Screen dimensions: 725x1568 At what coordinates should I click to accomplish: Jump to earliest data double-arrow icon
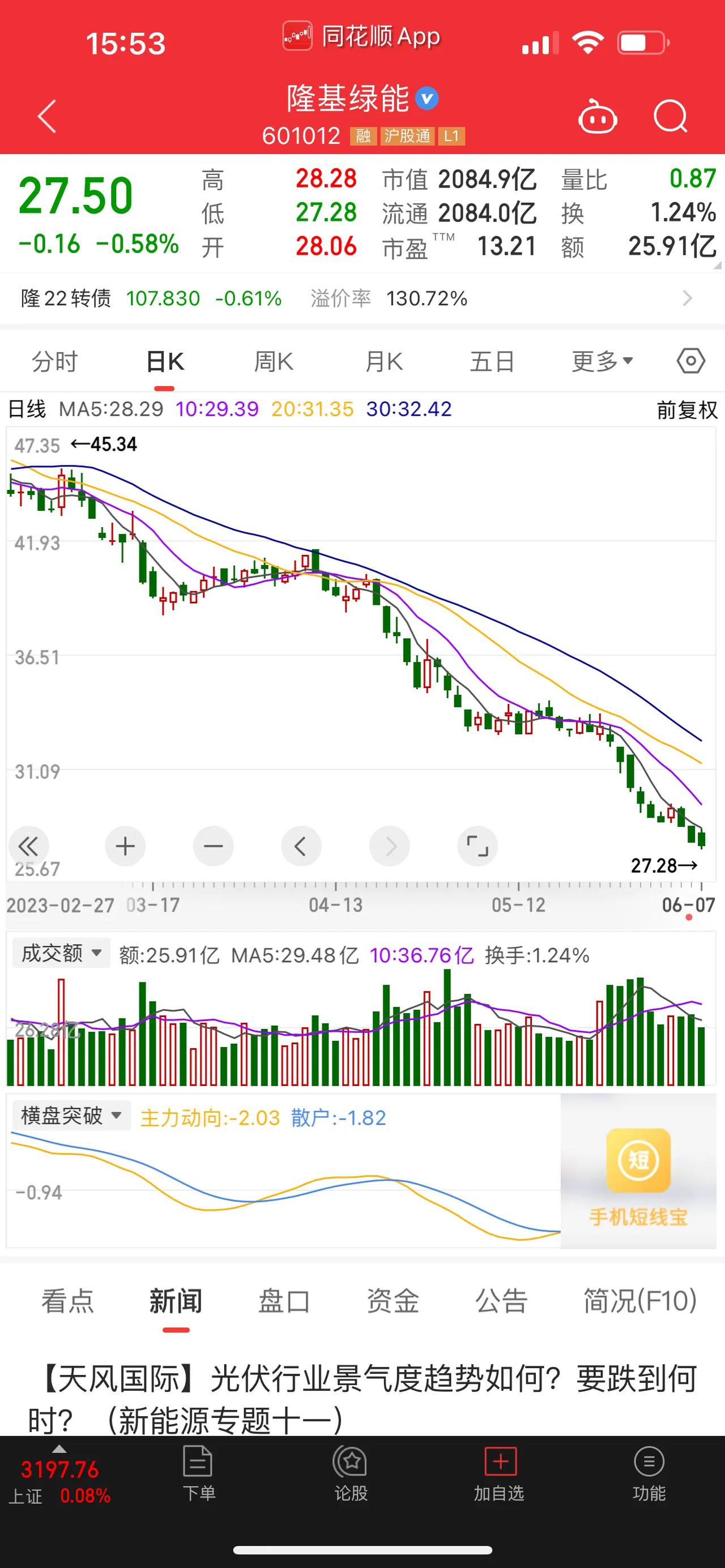(x=28, y=846)
